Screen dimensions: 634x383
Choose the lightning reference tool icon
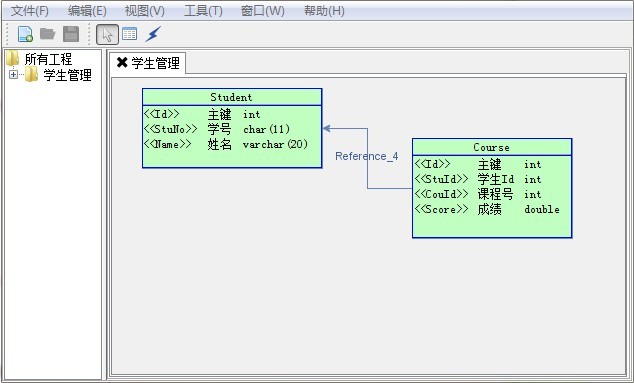(153, 34)
